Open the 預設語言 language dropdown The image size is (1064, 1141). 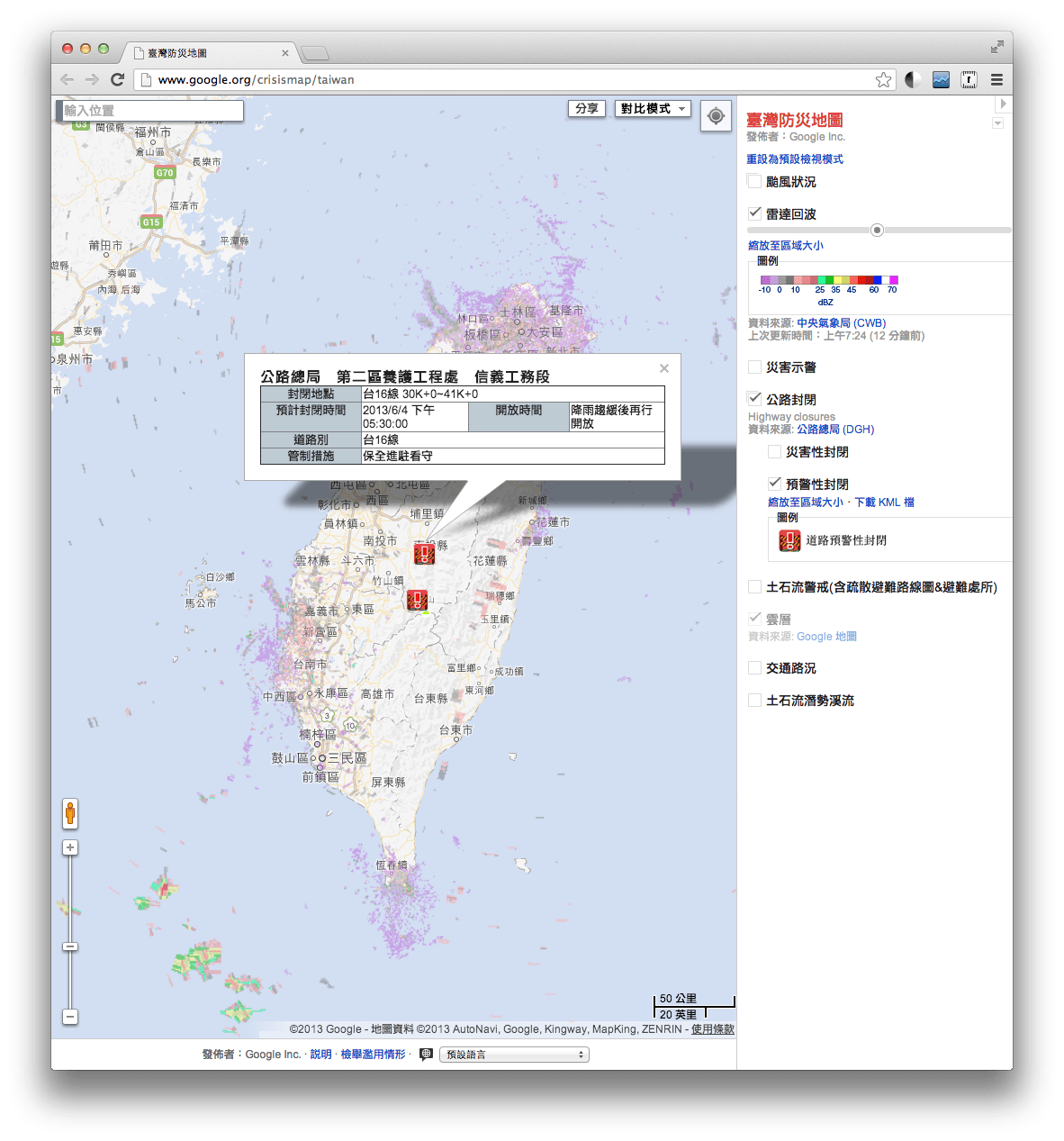514,1054
